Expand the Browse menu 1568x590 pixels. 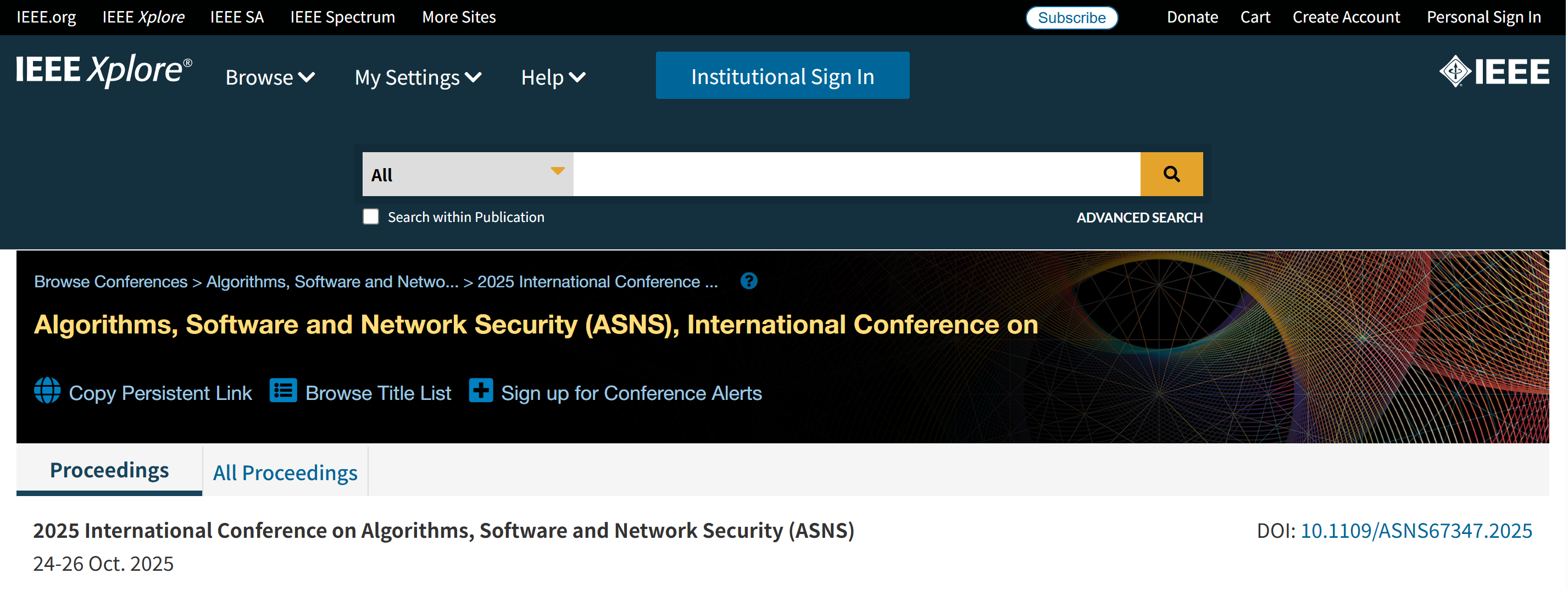[270, 77]
